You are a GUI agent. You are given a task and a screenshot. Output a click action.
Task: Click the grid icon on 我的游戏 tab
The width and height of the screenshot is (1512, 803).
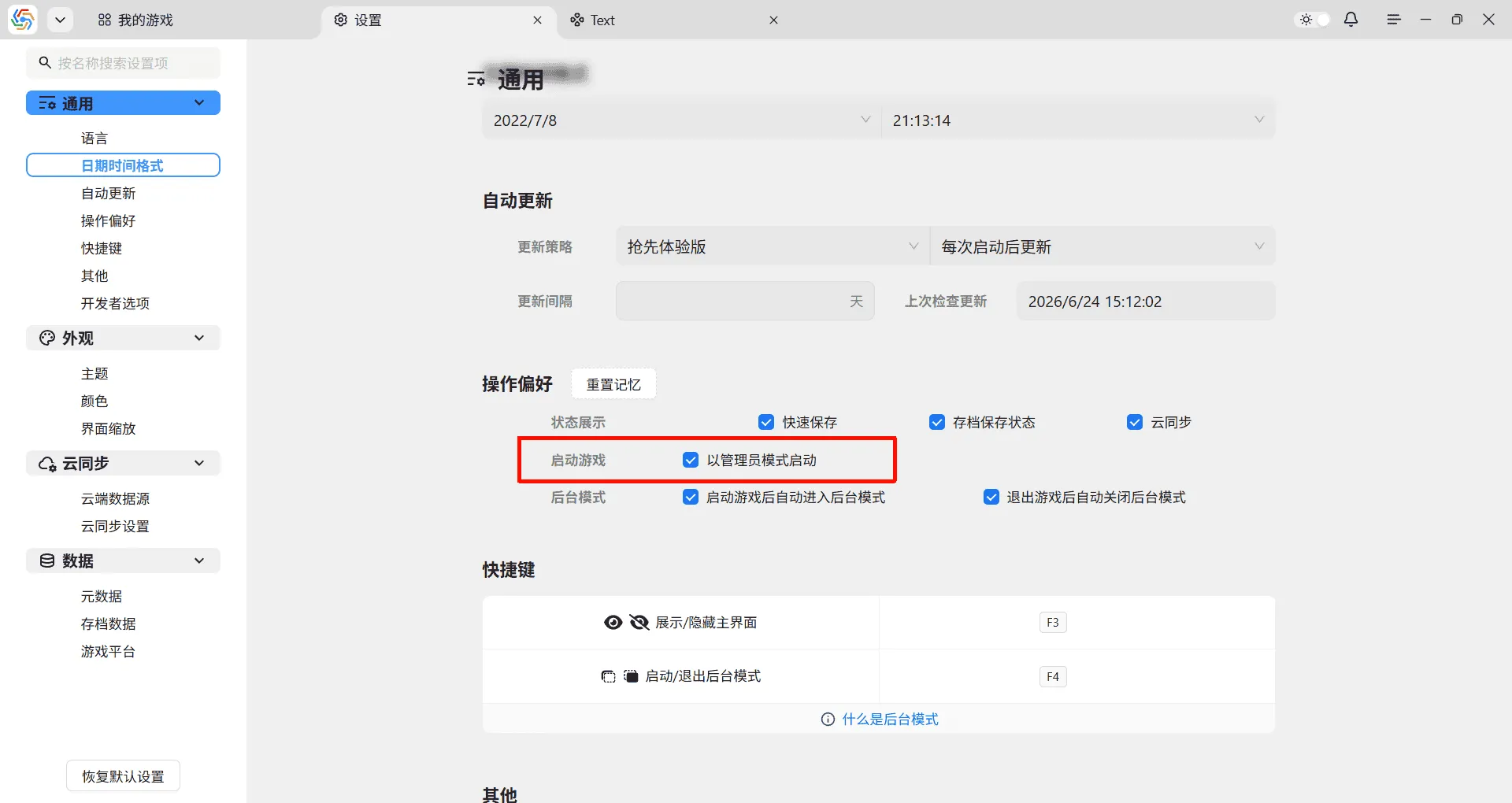pos(105,20)
